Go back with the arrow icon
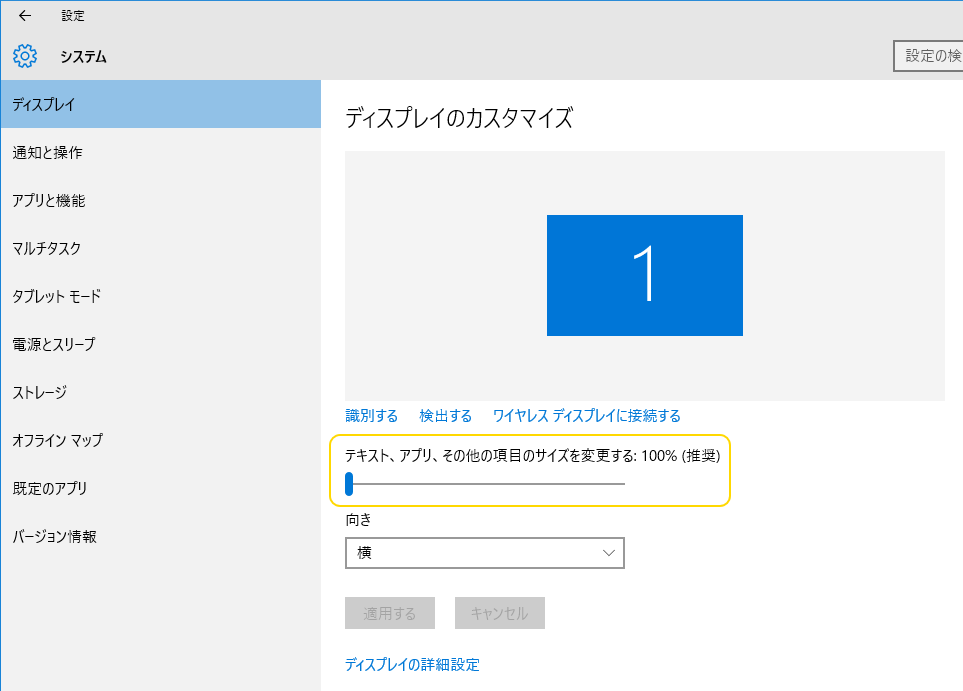Image resolution: width=963 pixels, height=691 pixels. pos(25,16)
